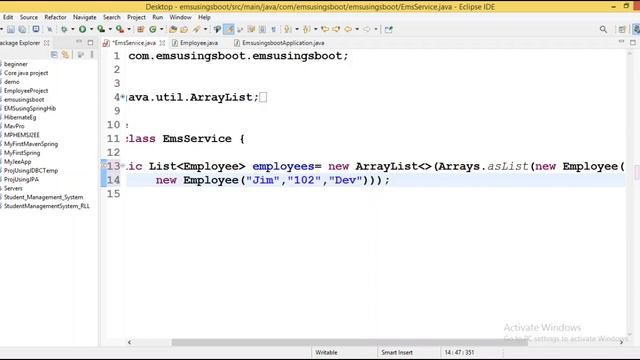Navigate Forward arrow icon
640x360 pixels.
coord(367,29)
